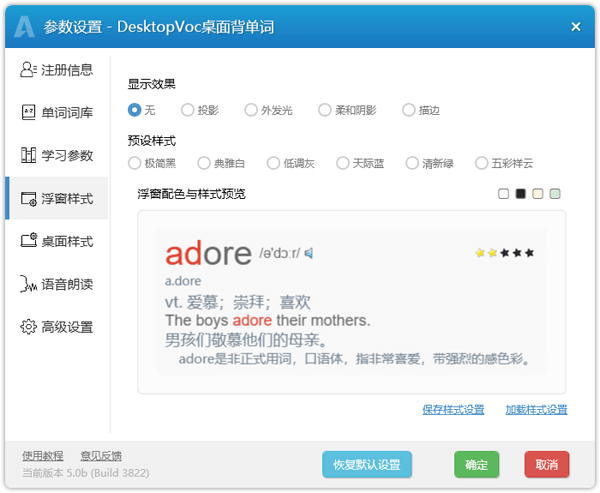The width and height of the screenshot is (600, 493).
Task: Open the 浮窗样式 settings tab
Action: [57, 198]
